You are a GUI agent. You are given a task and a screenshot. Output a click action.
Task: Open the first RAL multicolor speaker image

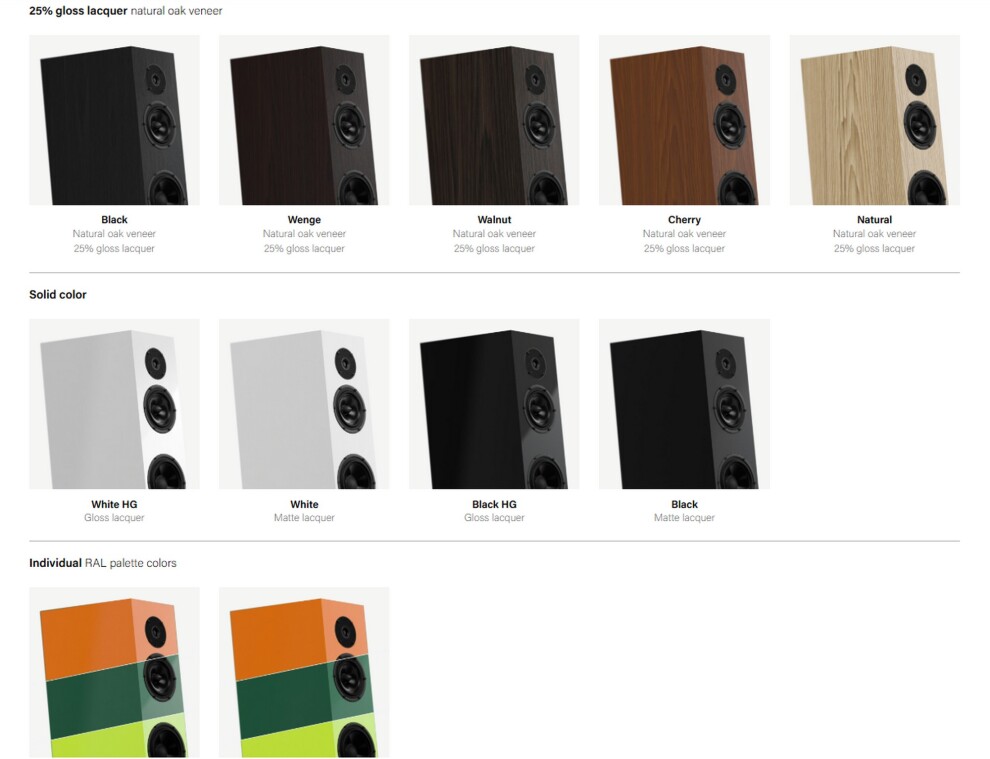coord(114,672)
